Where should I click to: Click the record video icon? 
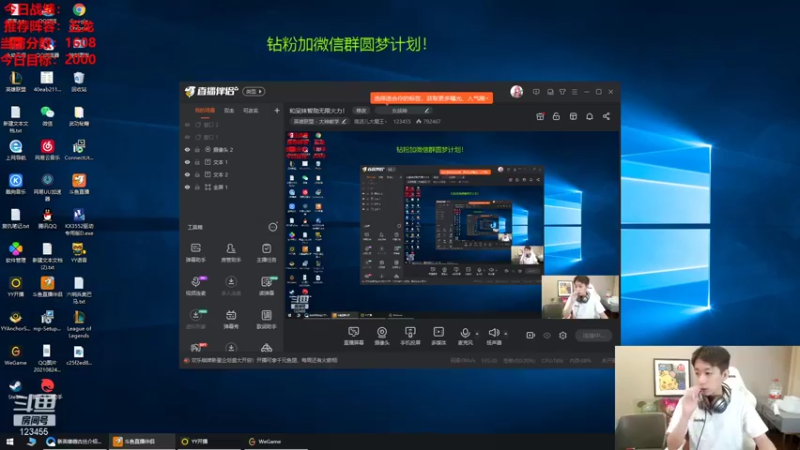pos(531,335)
